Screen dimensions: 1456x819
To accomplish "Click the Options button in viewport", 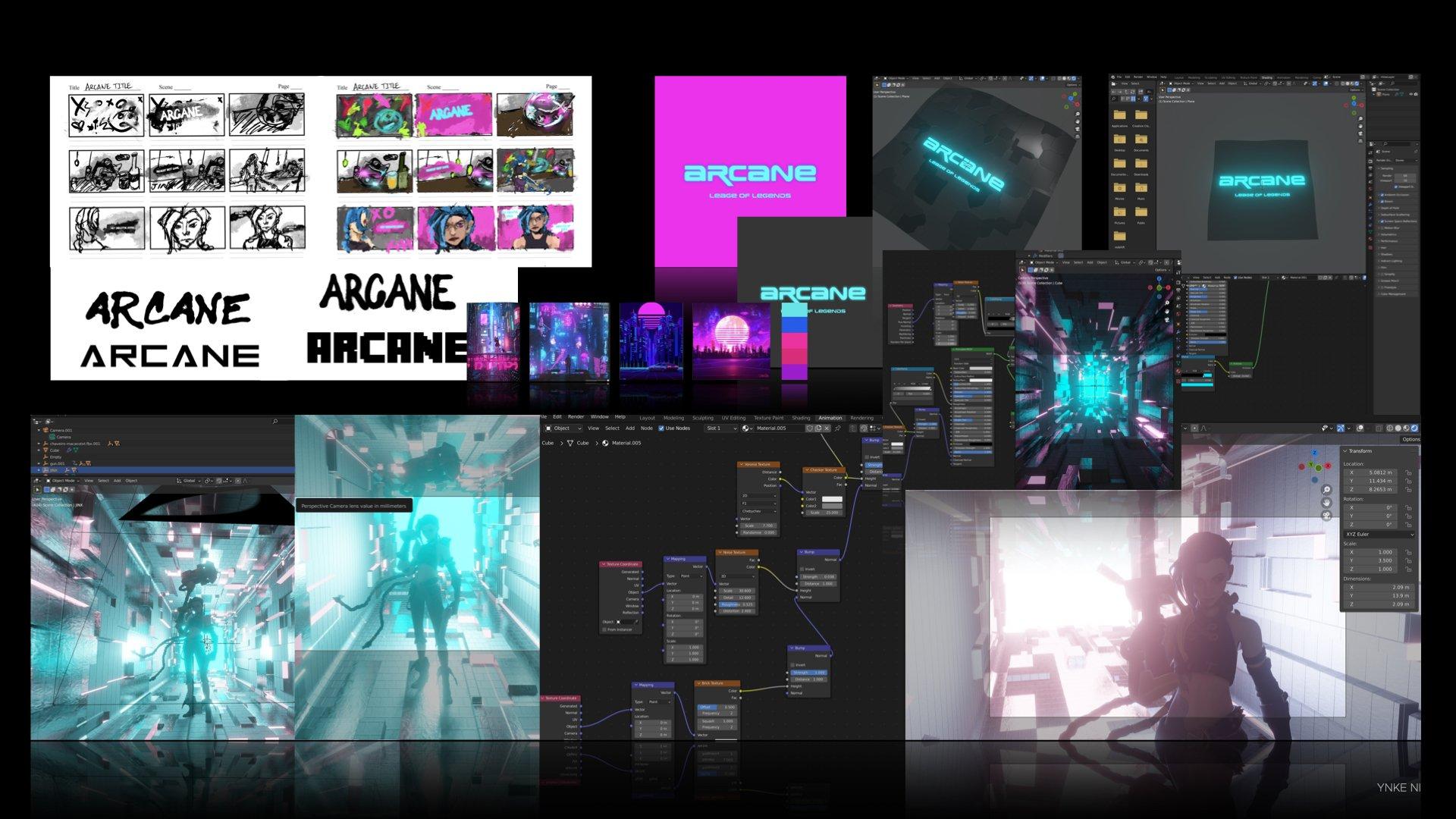I will (1410, 440).
